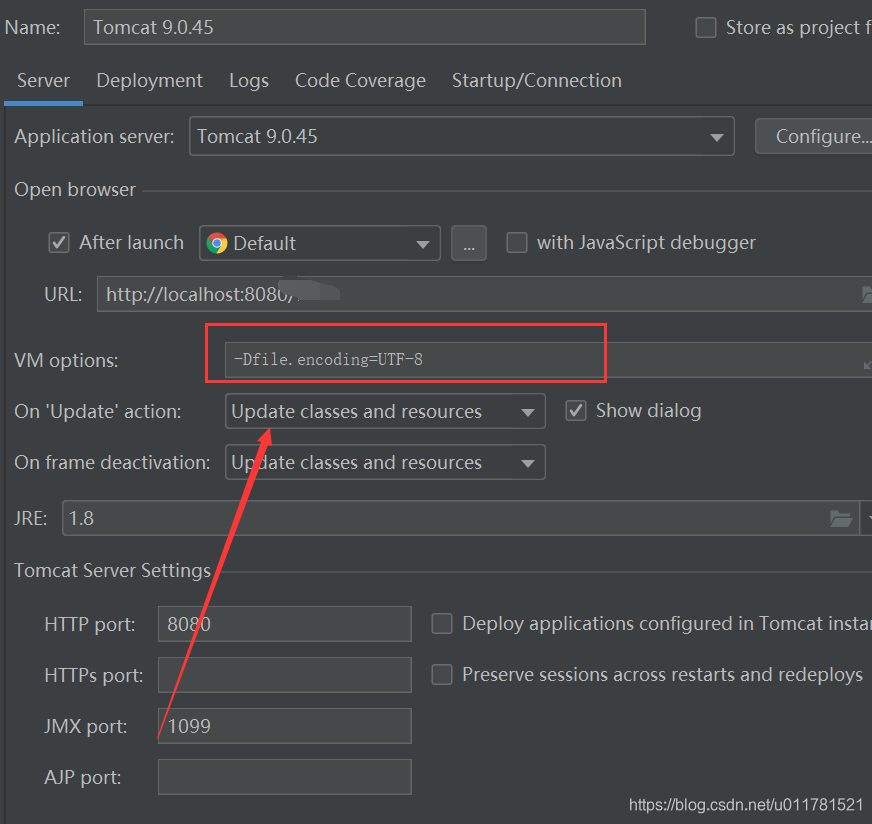Open On 'Update' action dropdown
Image resolution: width=872 pixels, height=824 pixels.
[x=385, y=411]
